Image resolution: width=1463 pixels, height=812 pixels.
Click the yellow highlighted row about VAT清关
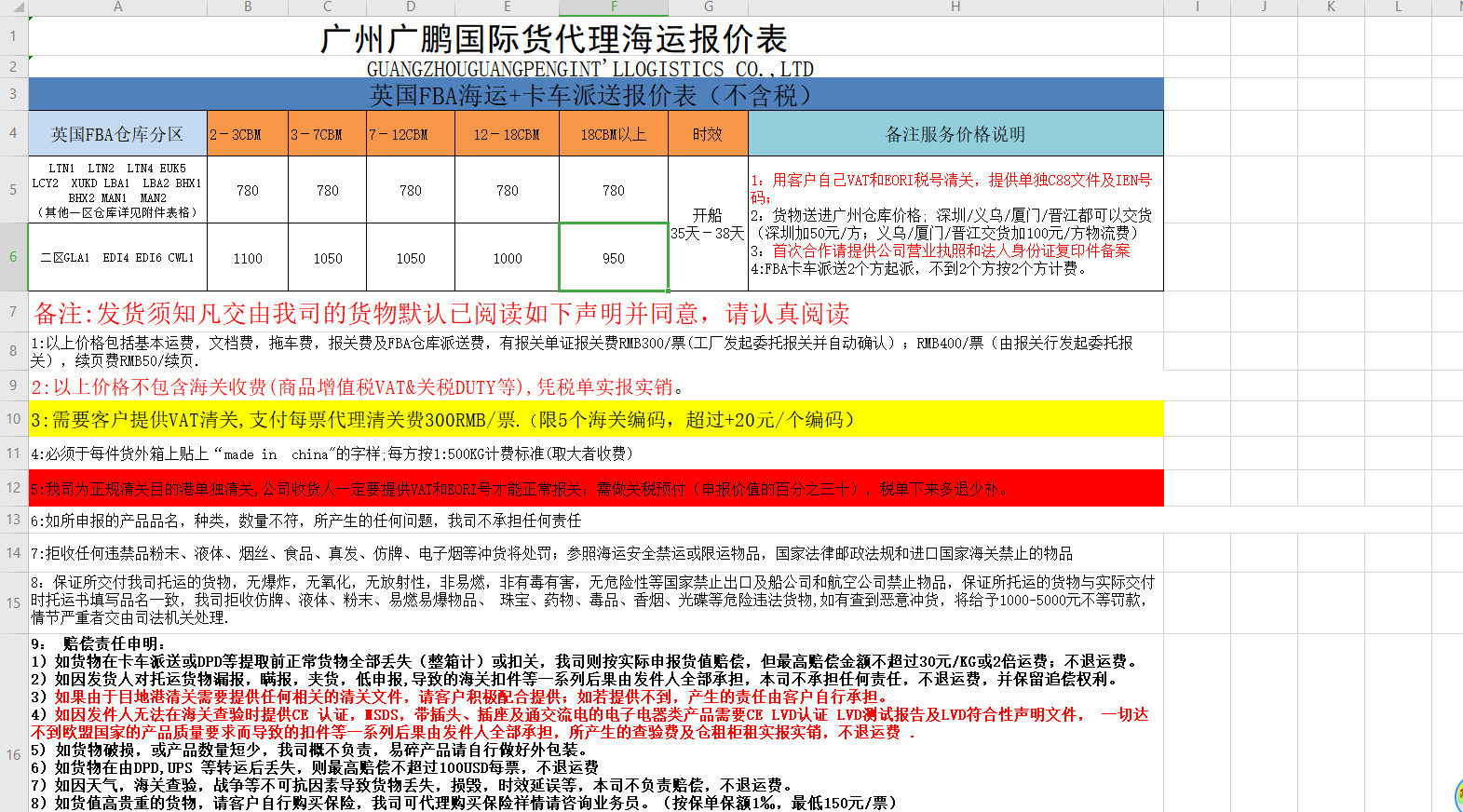pyautogui.click(x=596, y=419)
